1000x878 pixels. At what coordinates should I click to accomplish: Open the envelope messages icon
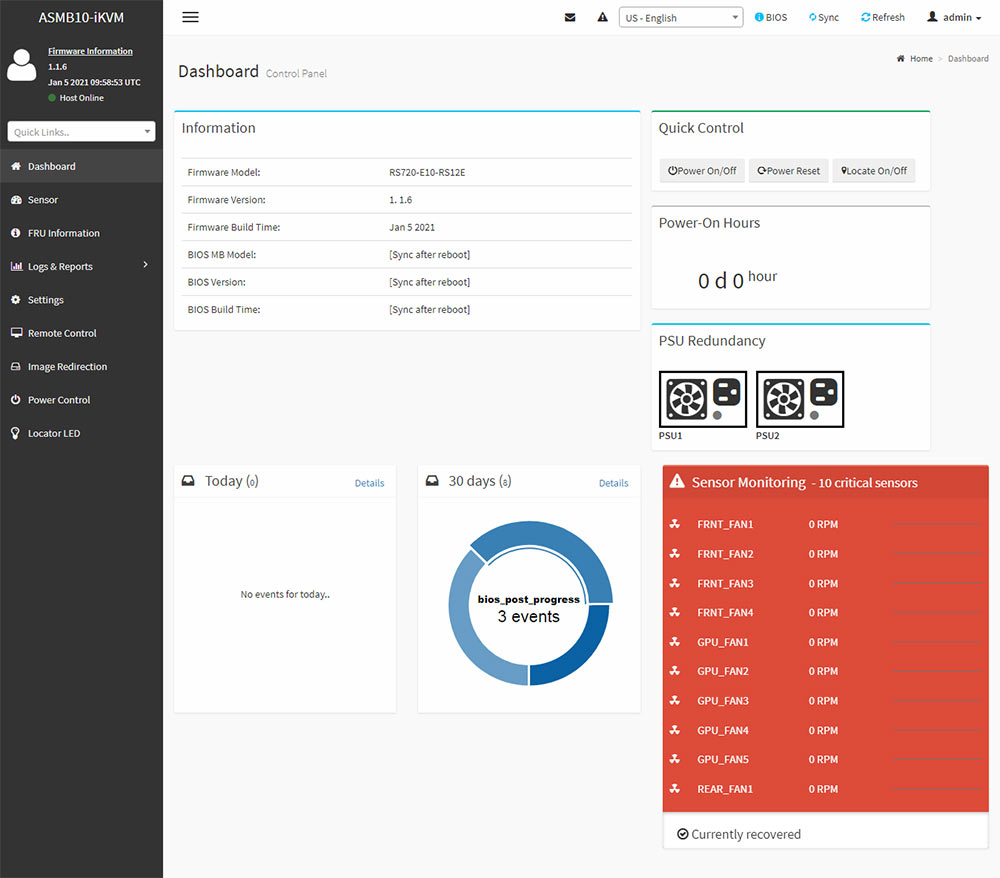[570, 17]
